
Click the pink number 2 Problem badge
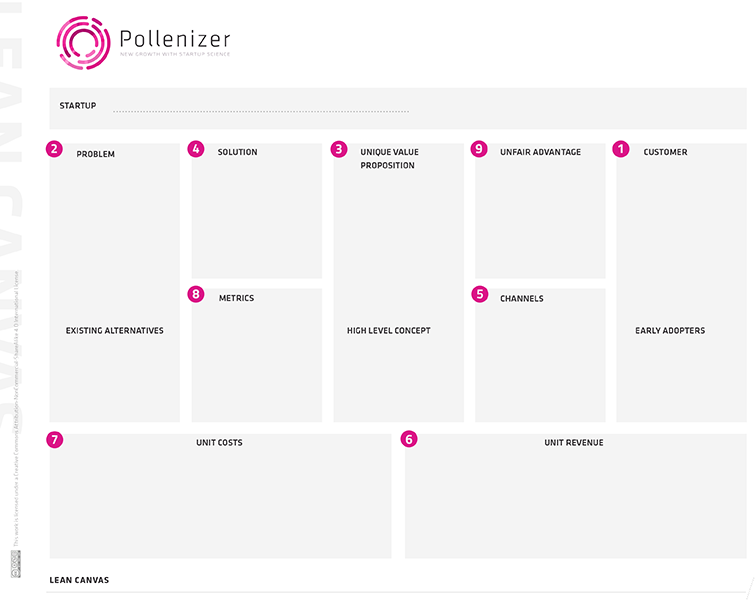click(54, 149)
